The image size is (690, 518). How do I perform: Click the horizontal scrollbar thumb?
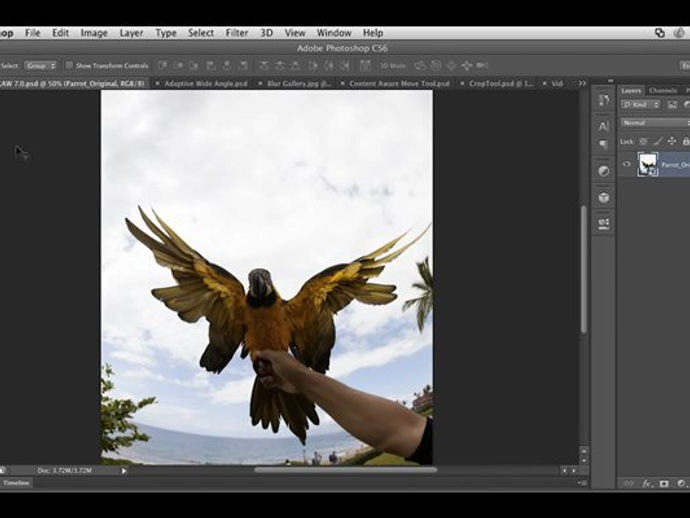click(x=346, y=470)
